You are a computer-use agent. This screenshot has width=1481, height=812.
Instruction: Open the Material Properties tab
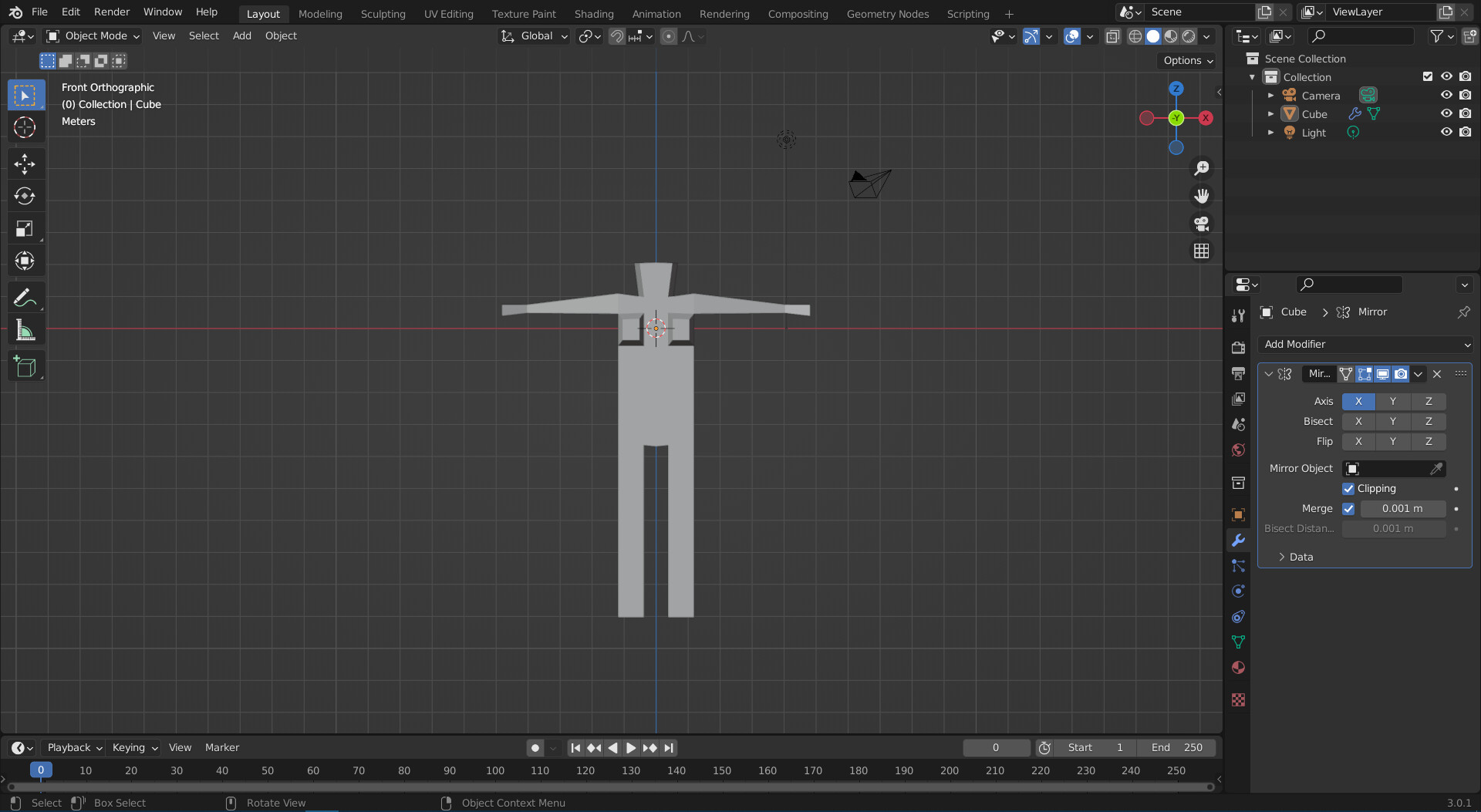(x=1238, y=668)
